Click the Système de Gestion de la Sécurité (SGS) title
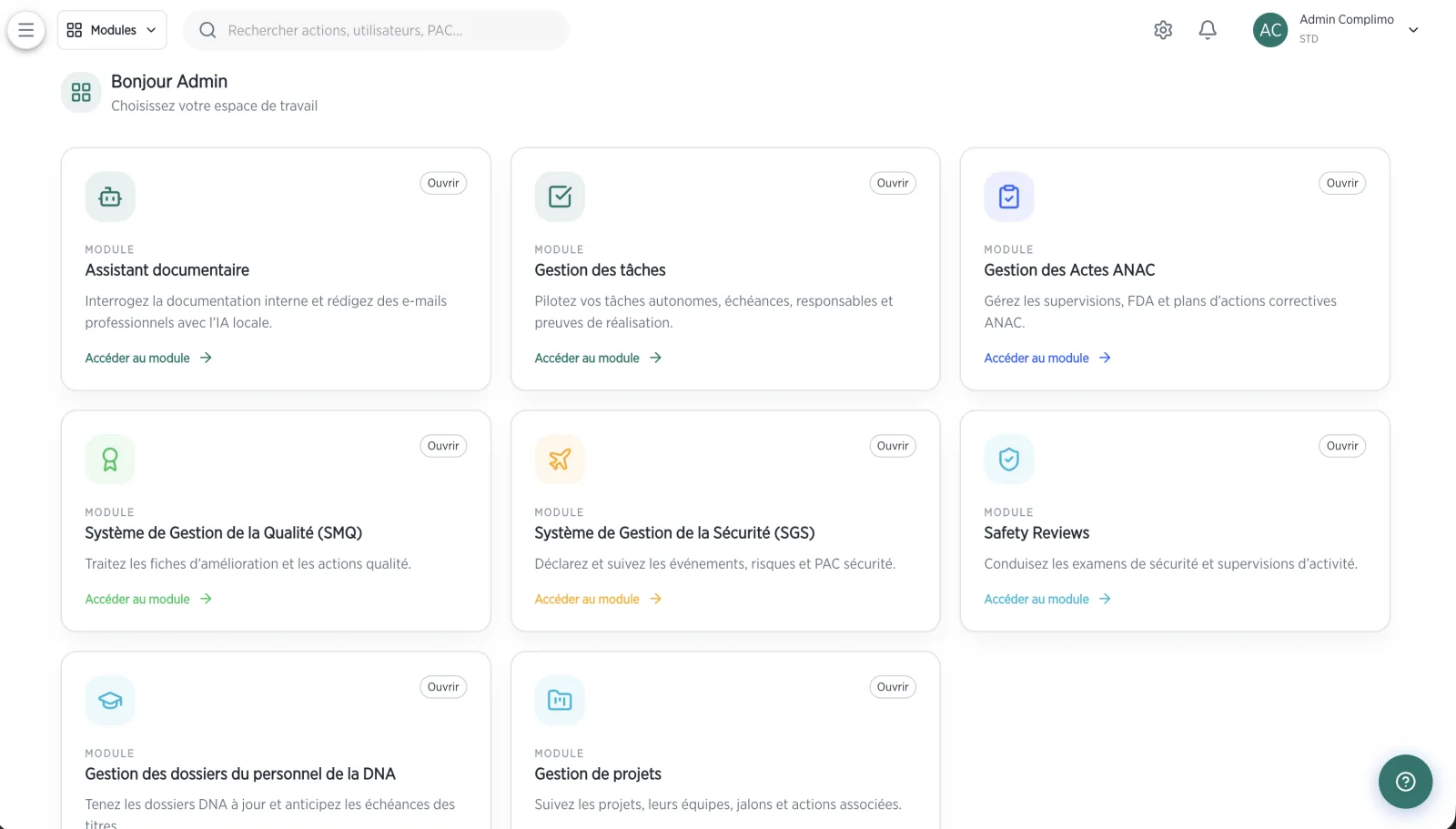Screen dimensions: 1456x829 (674, 533)
